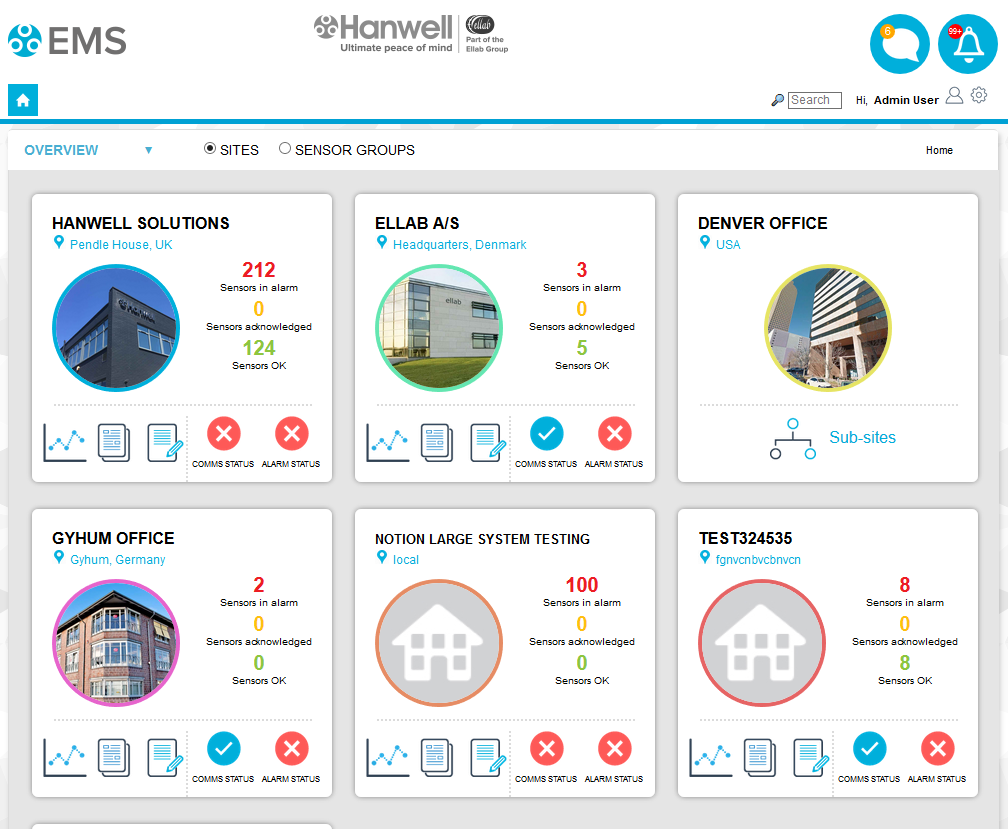Expand the Overview dropdown arrow
The width and height of the screenshot is (1008, 829).
tap(148, 150)
